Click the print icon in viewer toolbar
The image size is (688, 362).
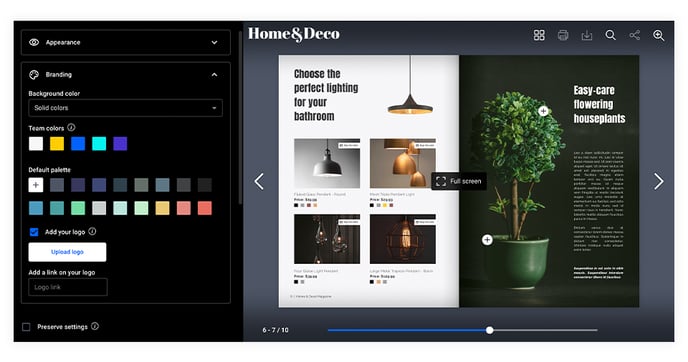click(x=563, y=35)
